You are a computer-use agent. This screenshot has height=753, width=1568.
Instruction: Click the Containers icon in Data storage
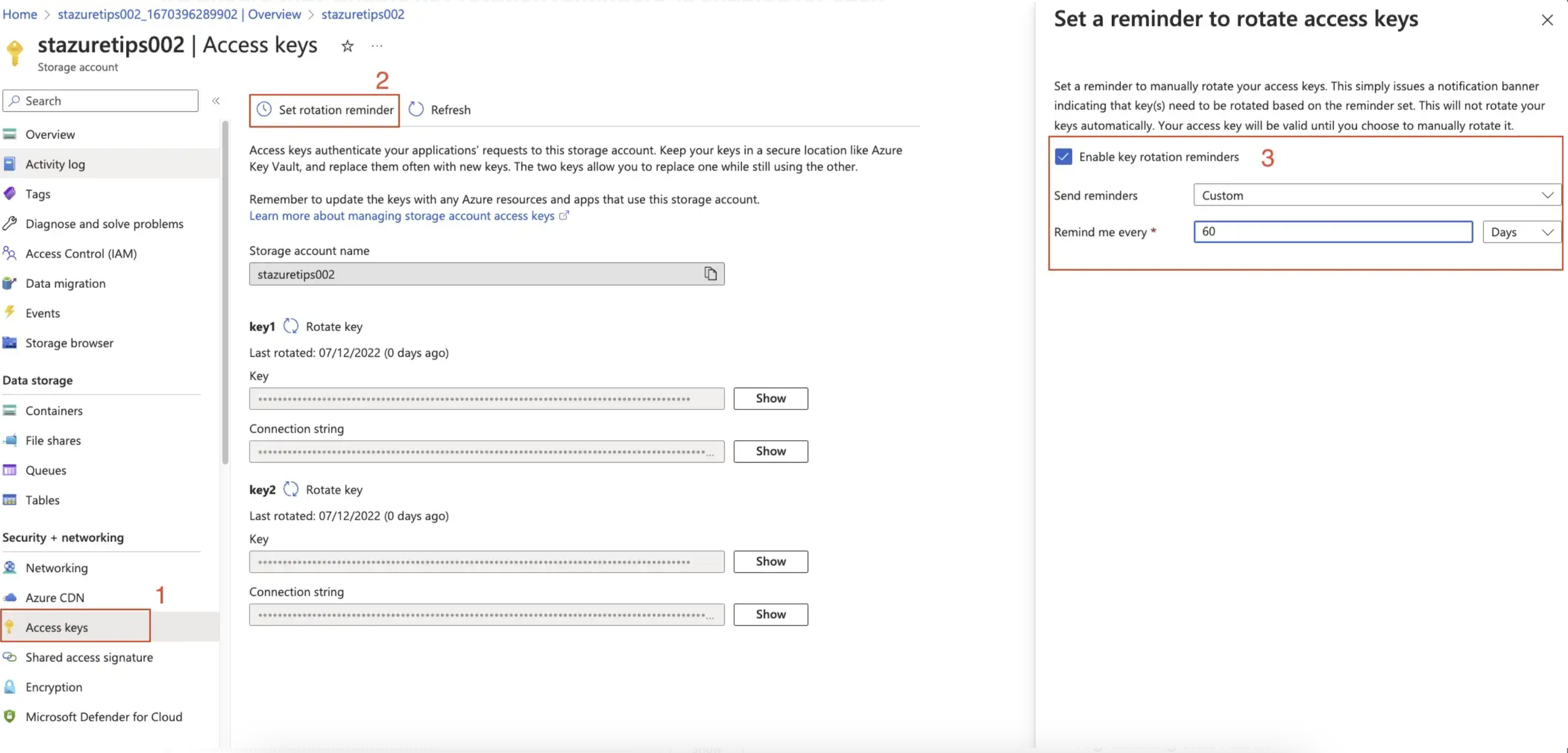tap(10, 410)
